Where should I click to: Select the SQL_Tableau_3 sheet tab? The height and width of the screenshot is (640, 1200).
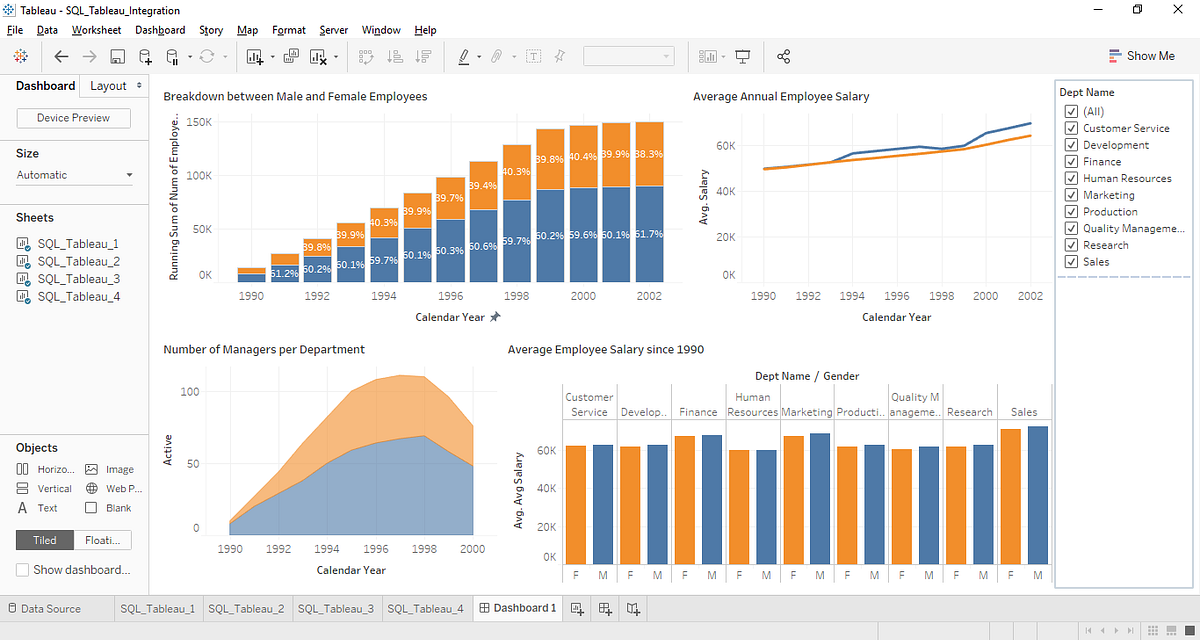pos(336,607)
